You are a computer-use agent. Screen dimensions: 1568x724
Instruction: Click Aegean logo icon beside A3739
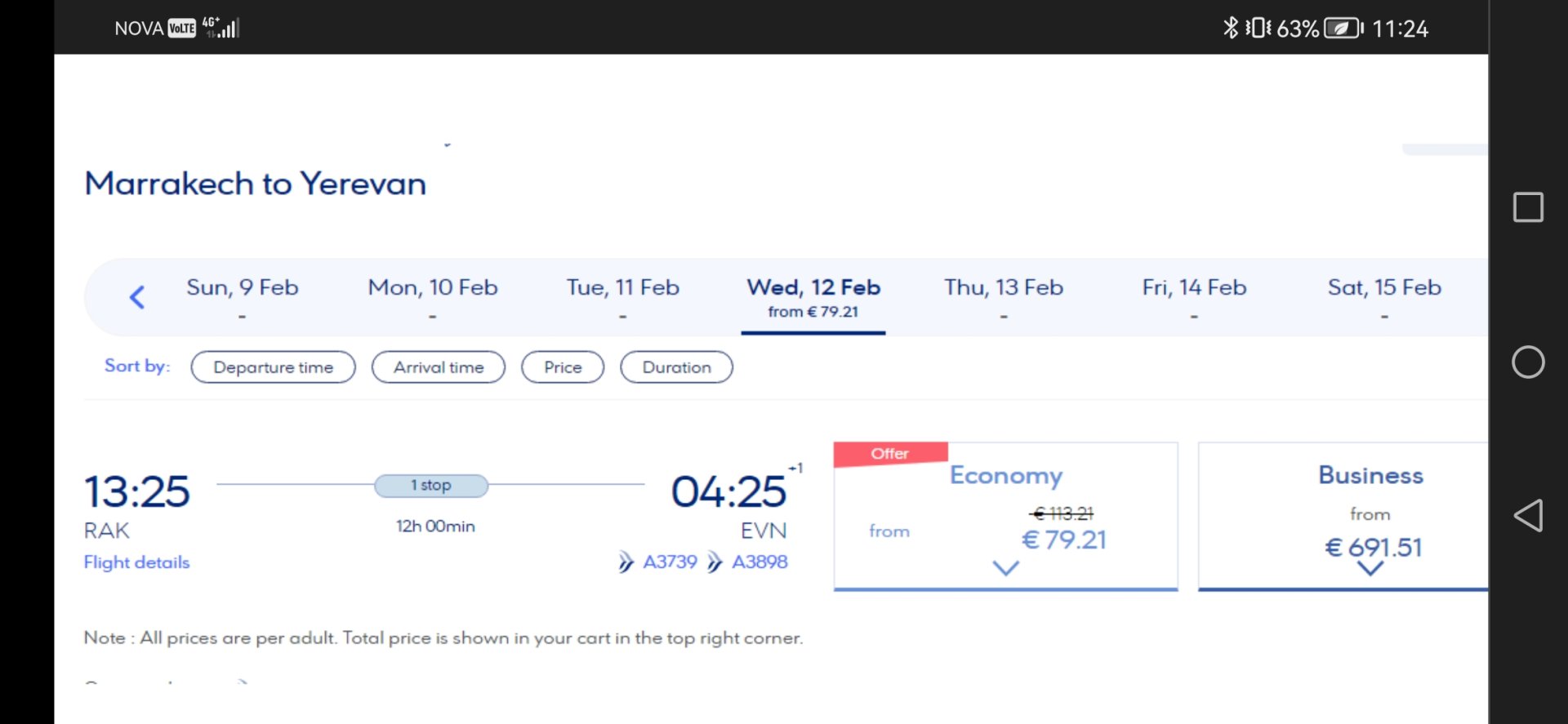626,562
